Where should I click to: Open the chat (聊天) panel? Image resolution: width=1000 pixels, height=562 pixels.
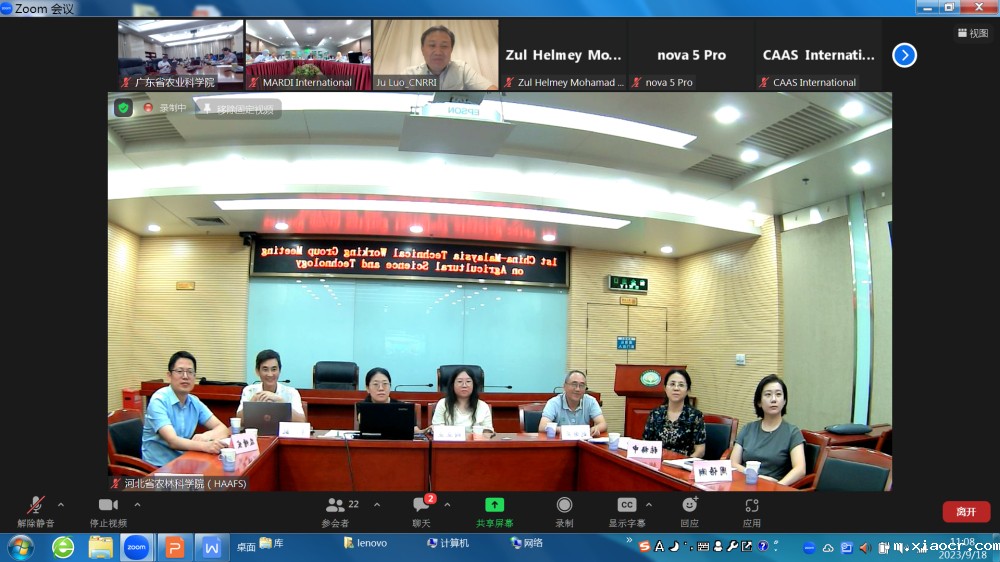point(422,506)
